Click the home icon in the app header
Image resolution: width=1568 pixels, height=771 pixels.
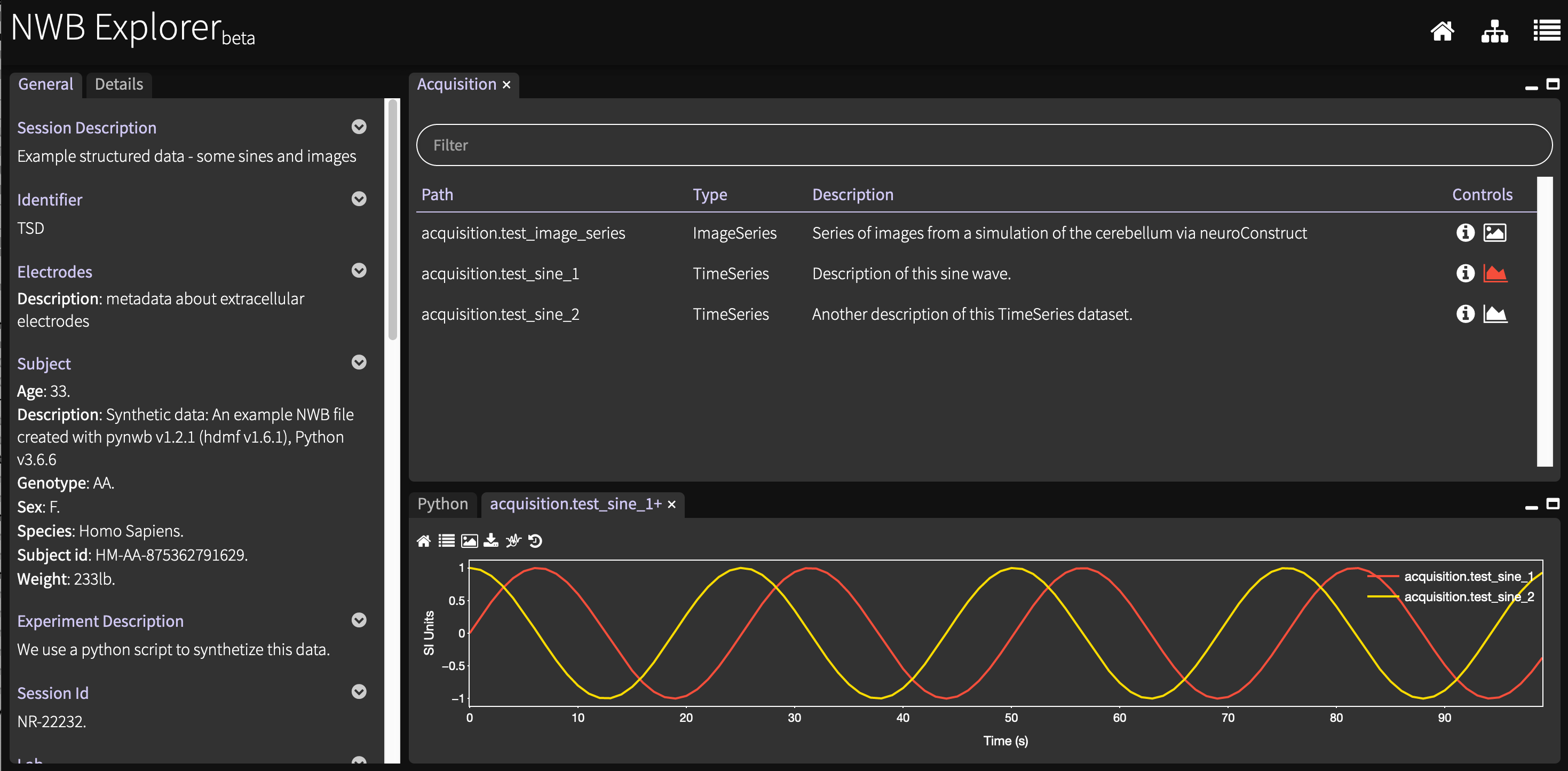(x=1442, y=30)
